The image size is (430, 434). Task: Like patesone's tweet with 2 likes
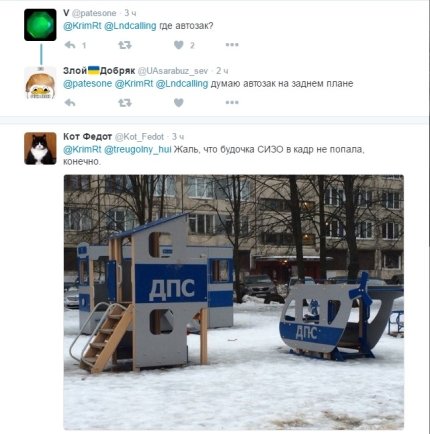click(x=179, y=45)
